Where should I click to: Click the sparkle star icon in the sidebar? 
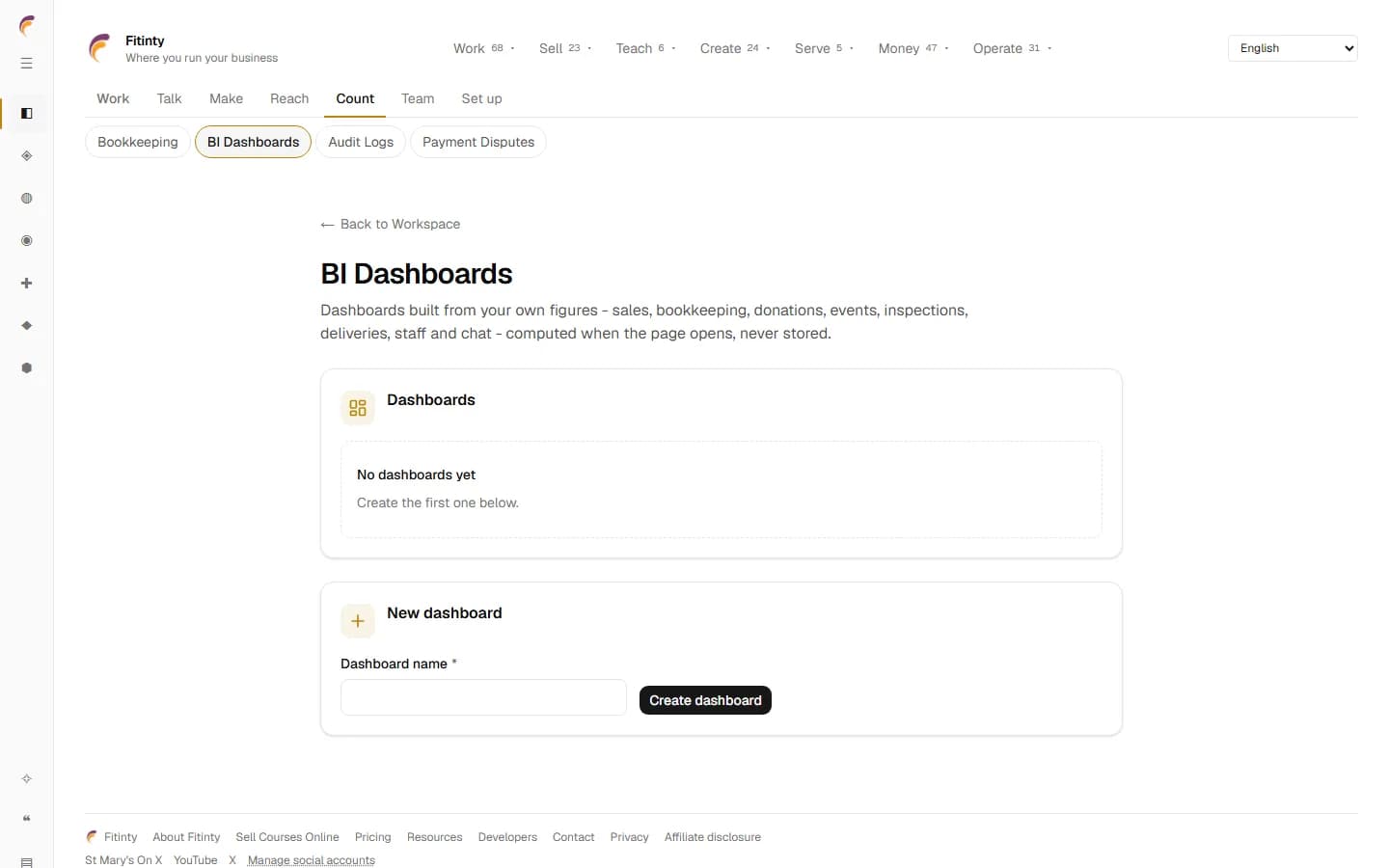27,778
